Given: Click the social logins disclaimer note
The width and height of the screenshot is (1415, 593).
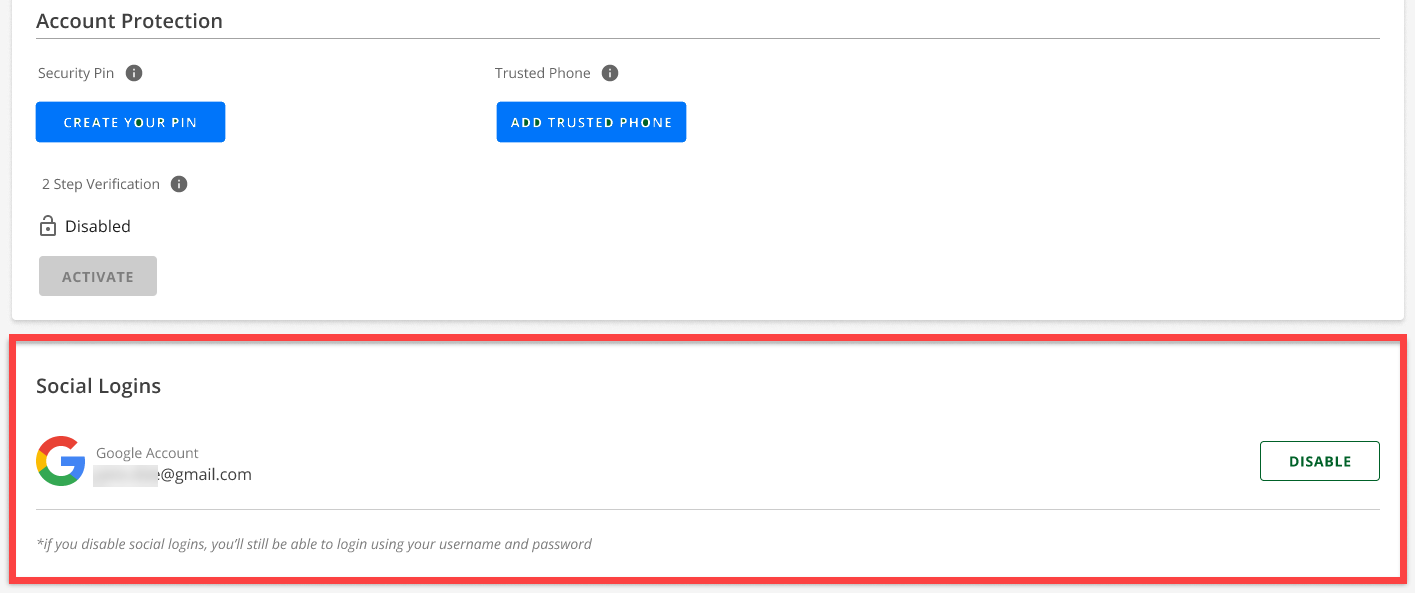Looking at the screenshot, I should pos(314,543).
